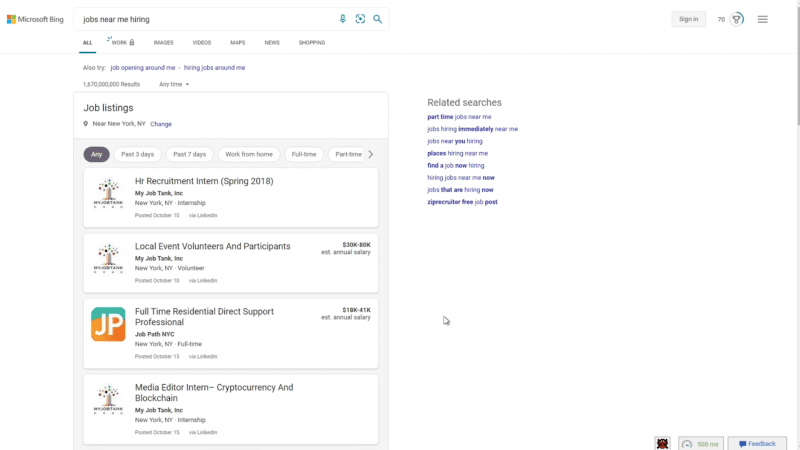Click the rewards trophy icon
The image size is (800, 450).
736,19
